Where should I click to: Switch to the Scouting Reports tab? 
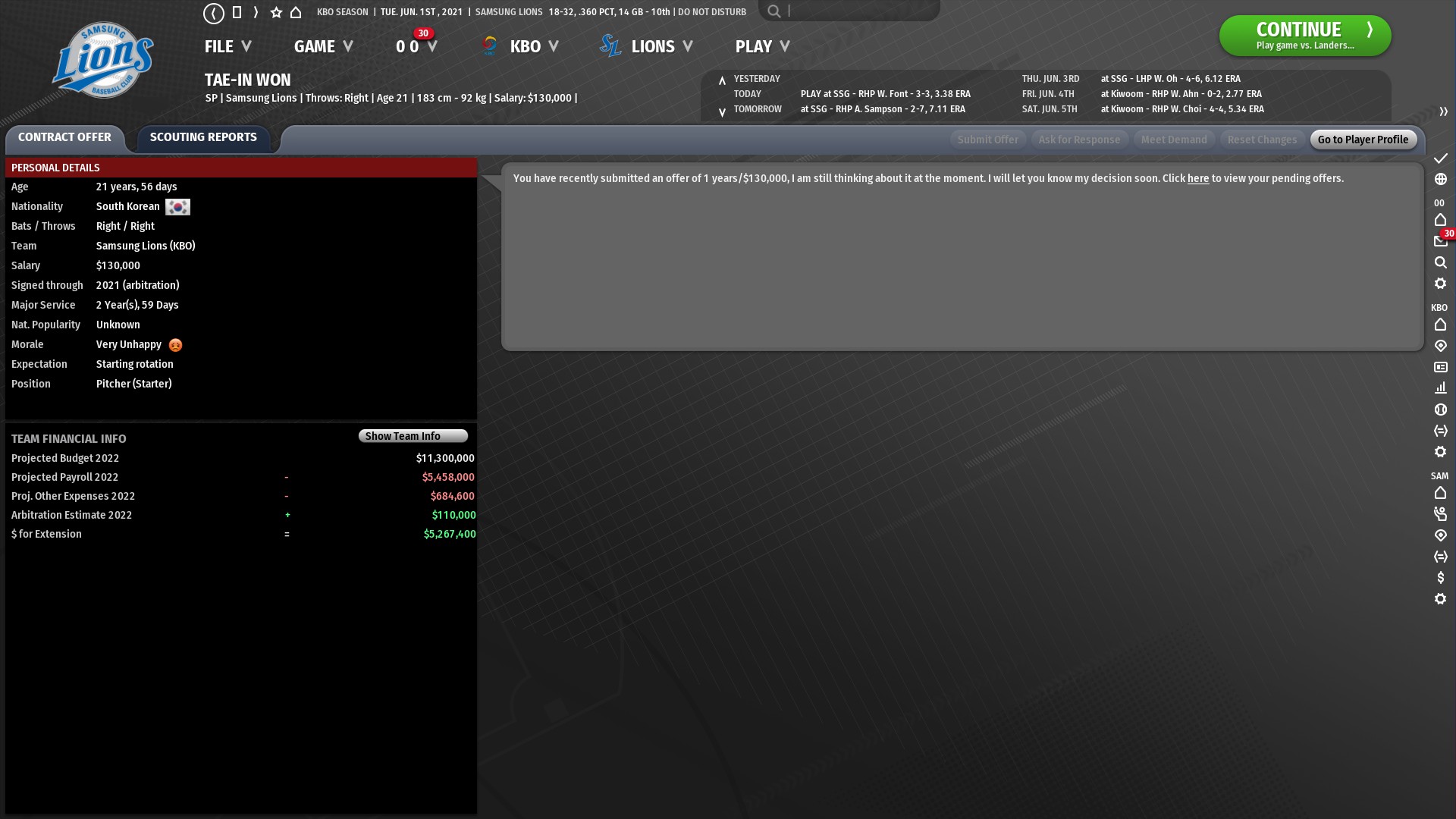click(x=203, y=137)
